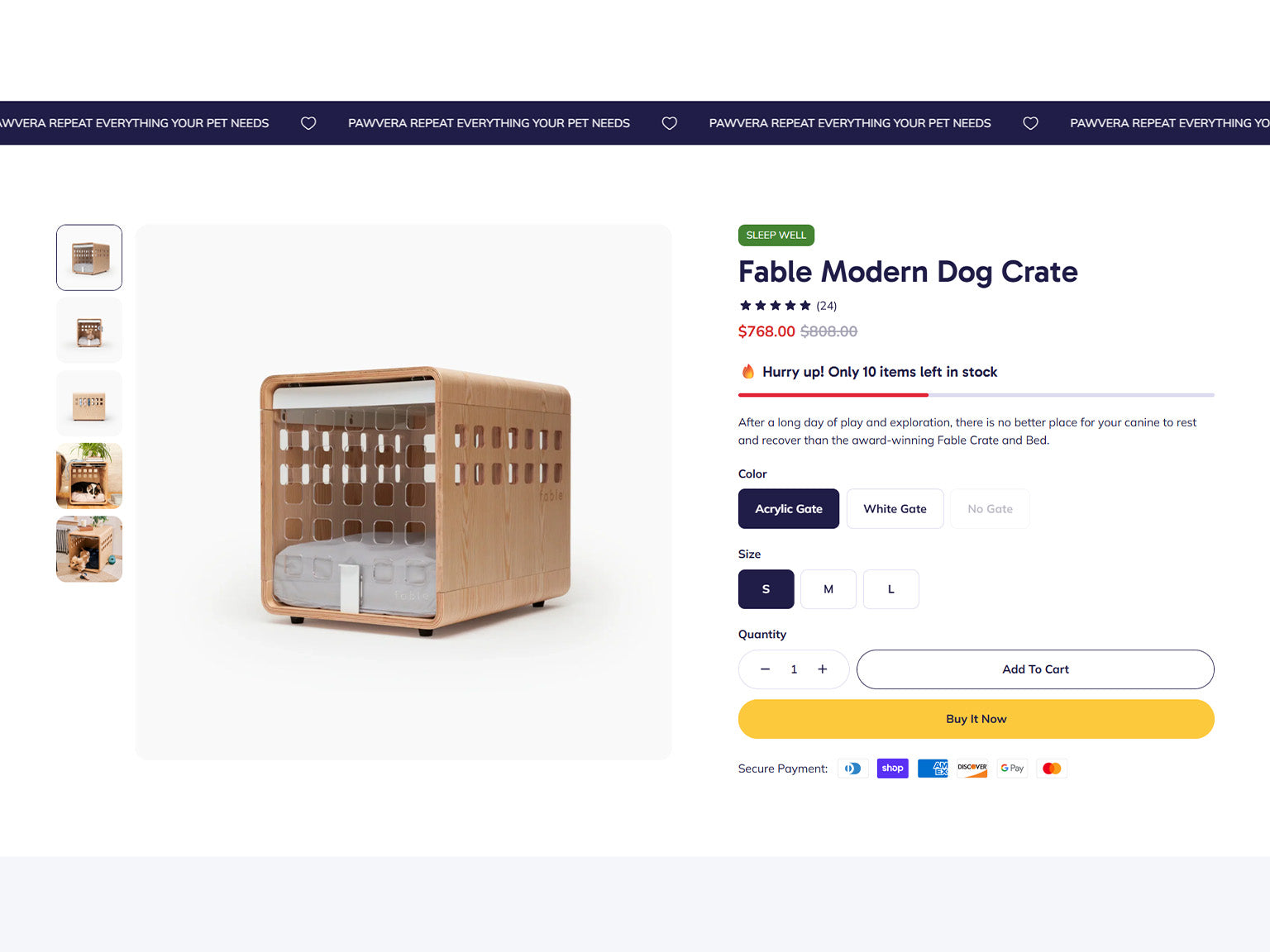Increase quantity with the plus button
Viewport: 1270px width, 952px height.
823,669
